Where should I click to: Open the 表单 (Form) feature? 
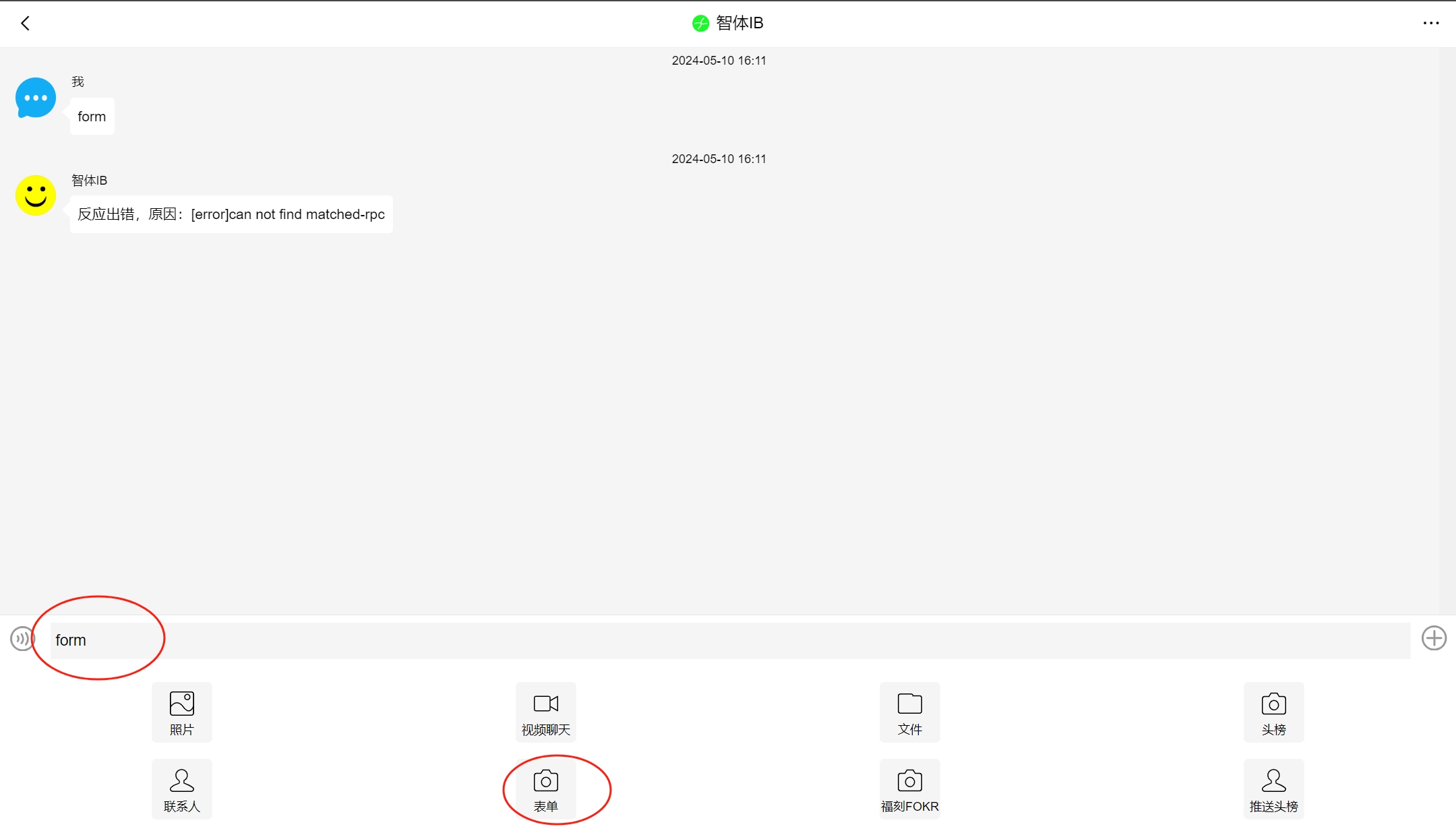pos(545,788)
